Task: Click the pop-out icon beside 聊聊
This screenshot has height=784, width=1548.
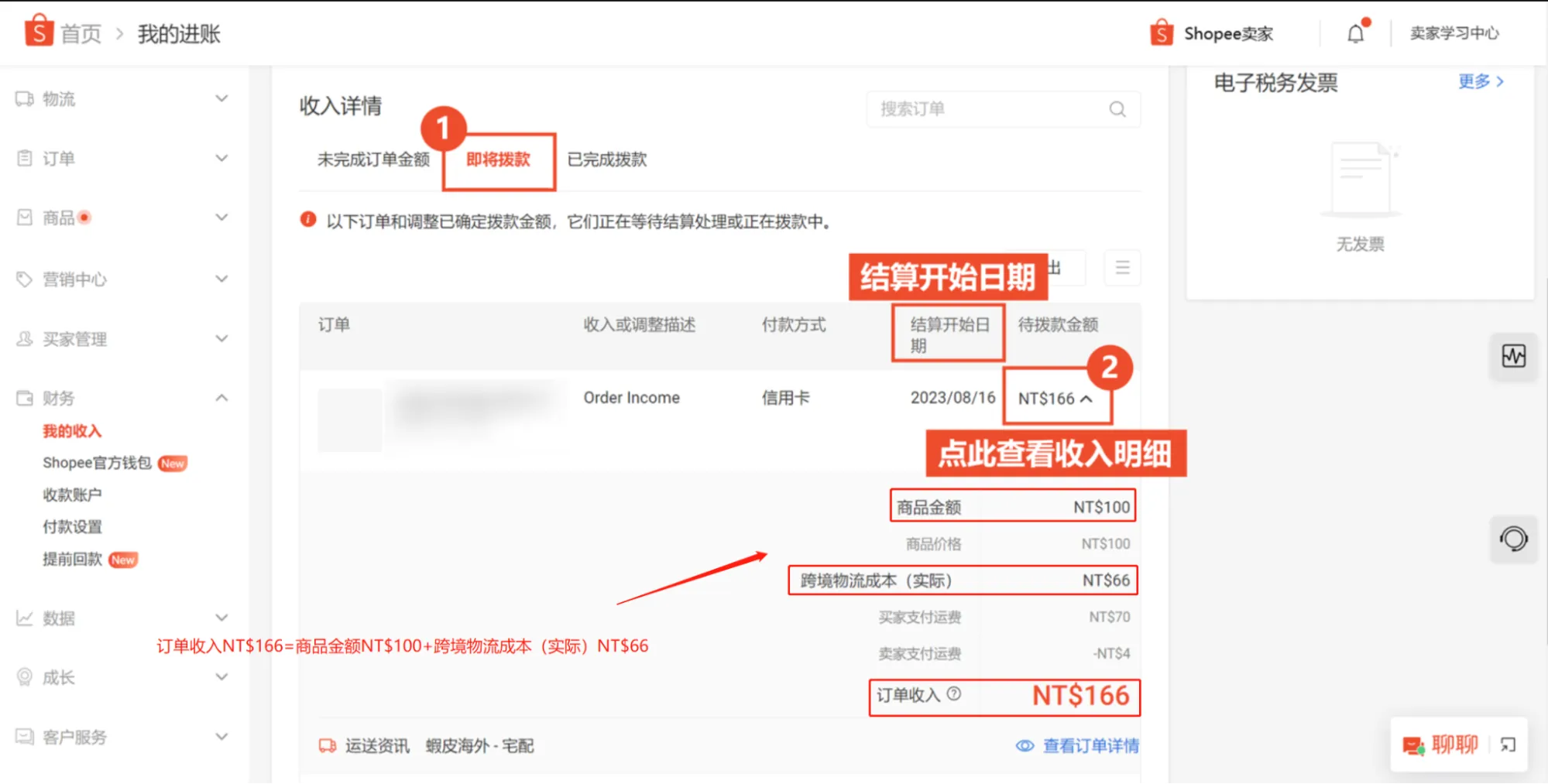Action: 1509,745
